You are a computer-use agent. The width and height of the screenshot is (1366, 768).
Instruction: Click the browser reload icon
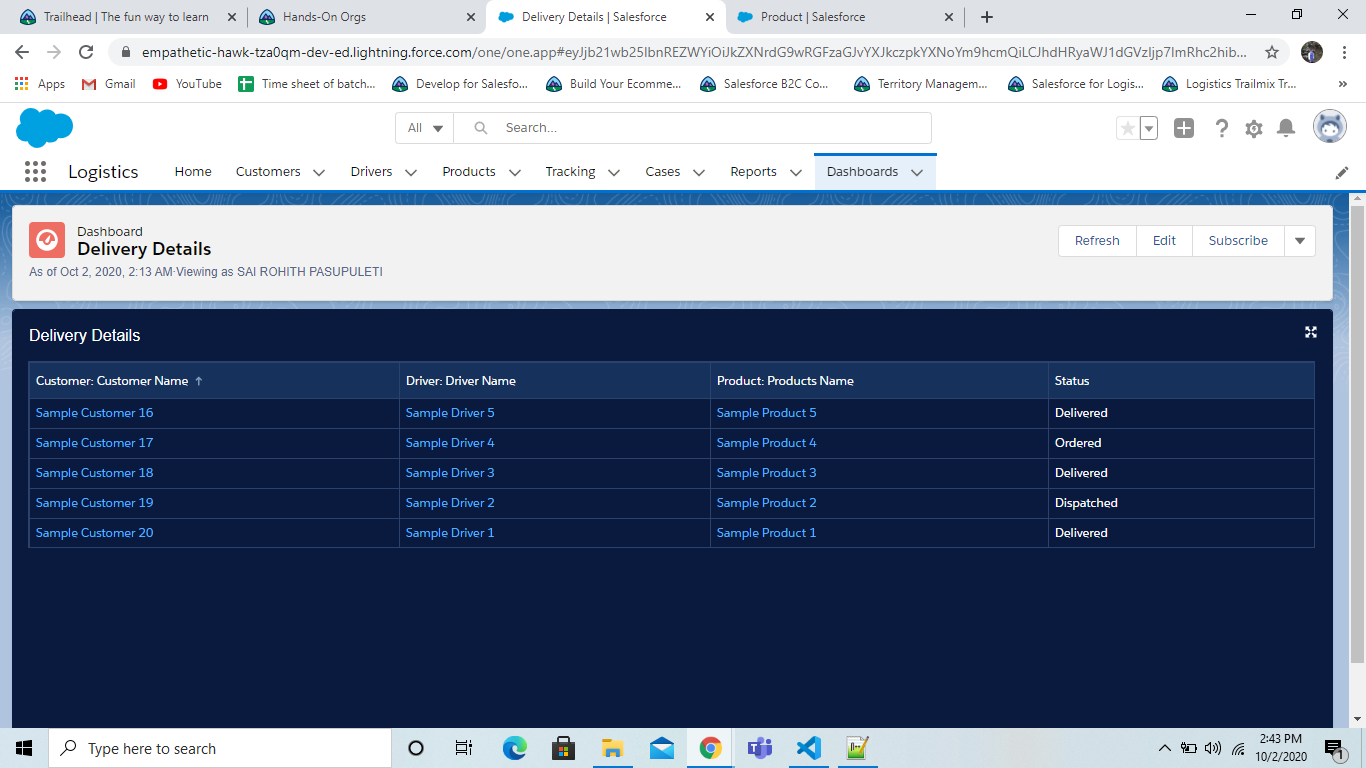(x=86, y=52)
